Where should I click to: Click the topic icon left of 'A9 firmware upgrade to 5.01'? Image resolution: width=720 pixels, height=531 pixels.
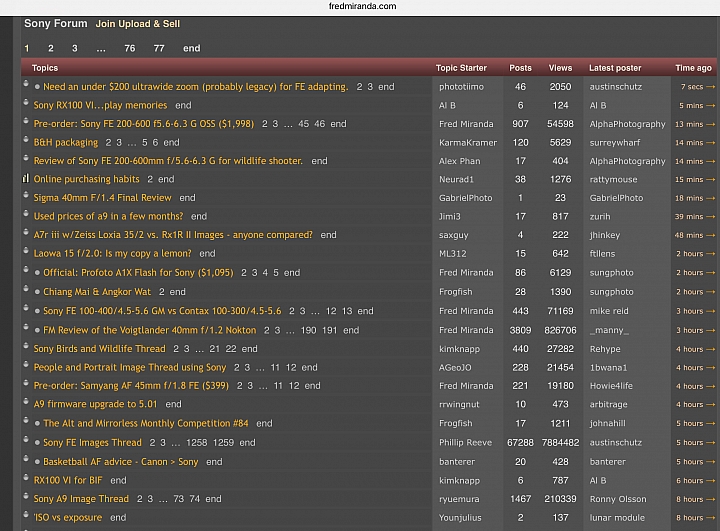click(x=26, y=401)
